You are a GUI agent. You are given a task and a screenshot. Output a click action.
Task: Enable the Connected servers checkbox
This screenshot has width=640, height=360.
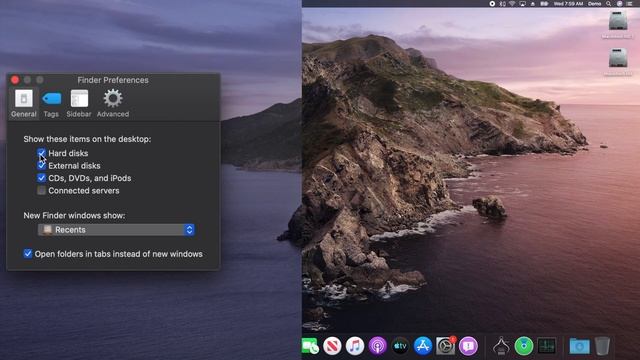point(41,190)
